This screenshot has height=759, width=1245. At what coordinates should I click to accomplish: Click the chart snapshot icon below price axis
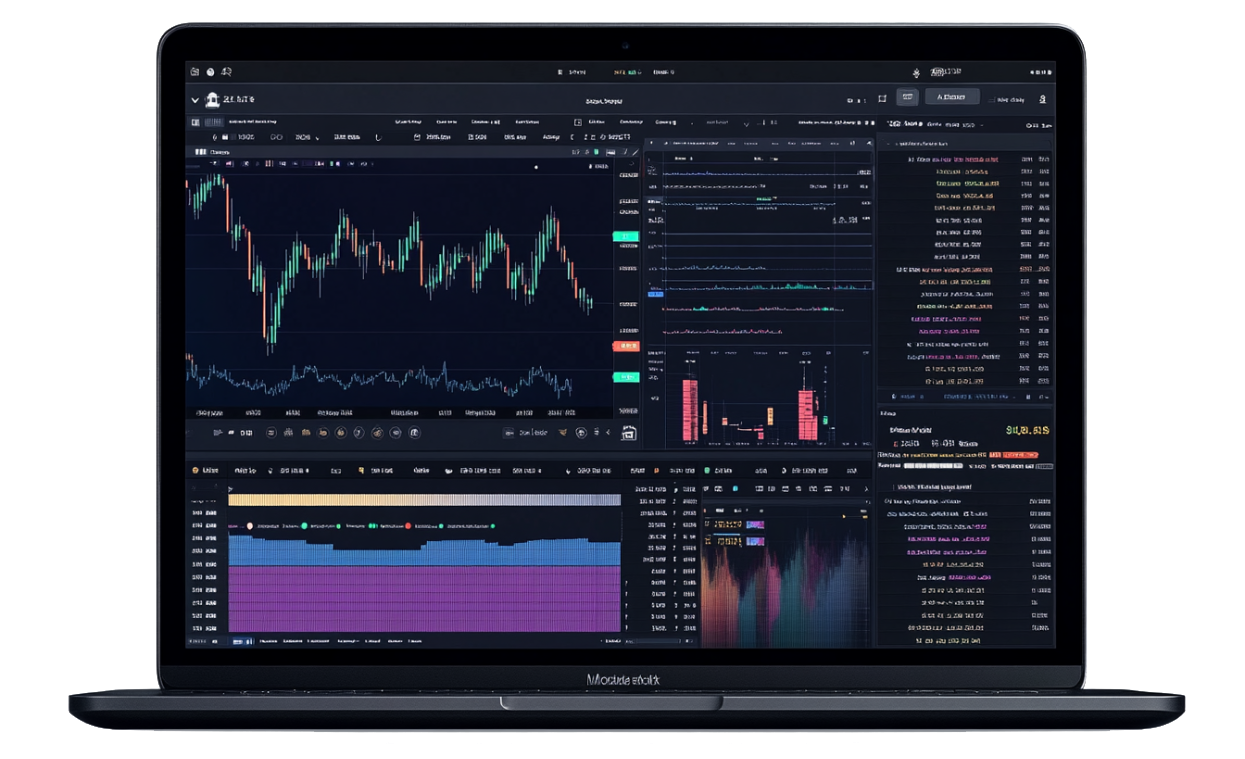(628, 433)
